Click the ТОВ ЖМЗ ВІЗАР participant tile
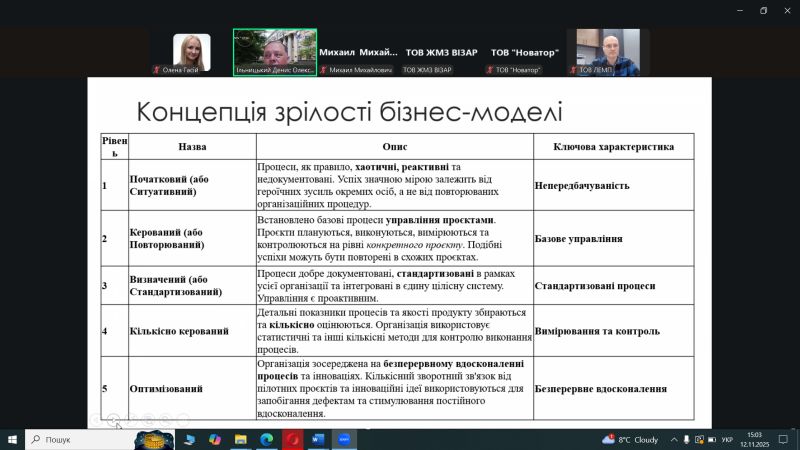Viewport: 800px width, 450px height. pyautogui.click(x=441, y=52)
